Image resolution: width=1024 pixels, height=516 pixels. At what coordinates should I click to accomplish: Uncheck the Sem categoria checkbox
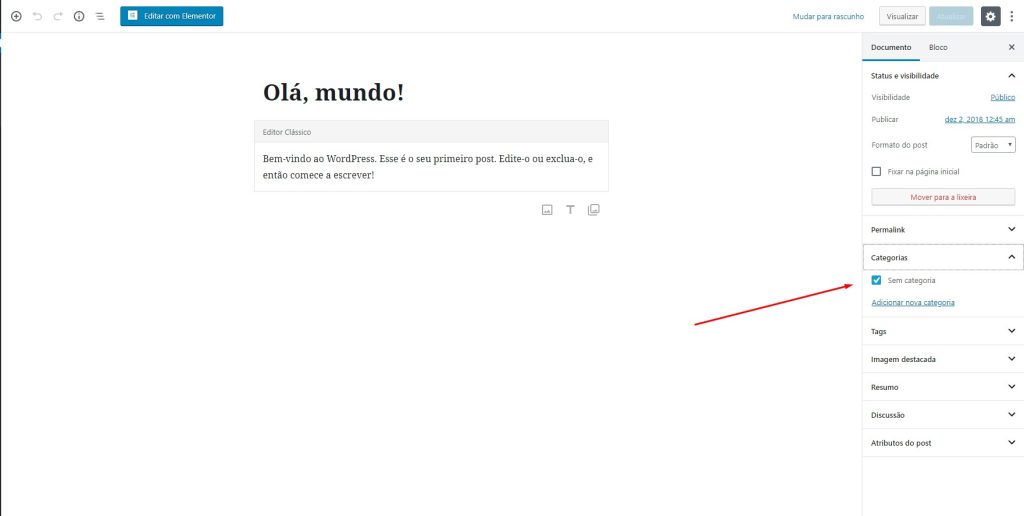click(876, 280)
